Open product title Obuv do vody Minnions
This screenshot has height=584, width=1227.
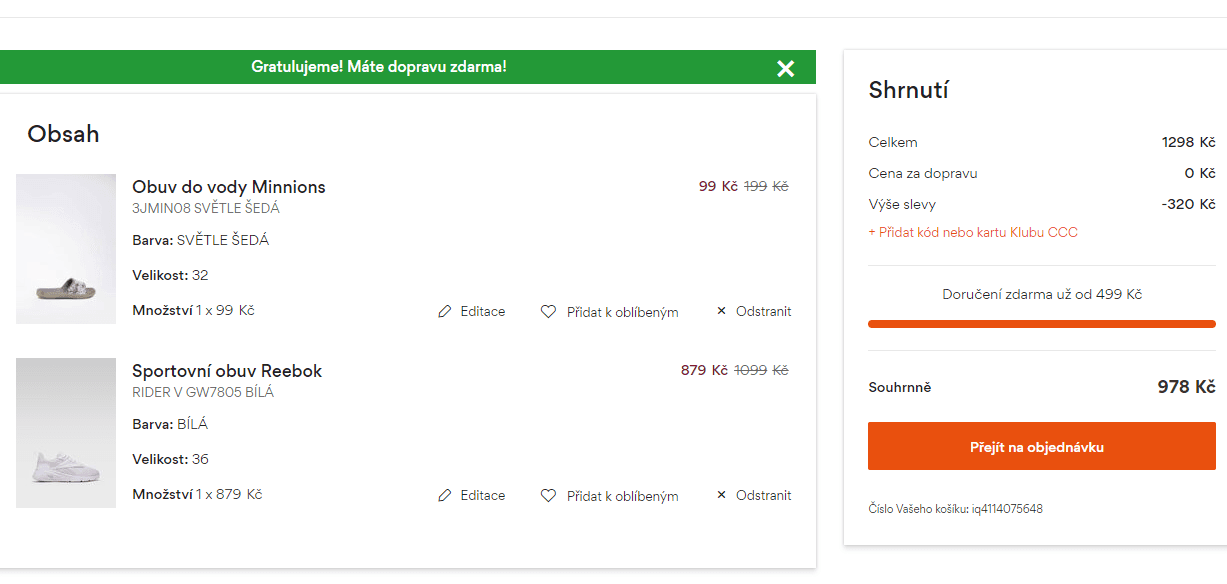[x=229, y=187]
